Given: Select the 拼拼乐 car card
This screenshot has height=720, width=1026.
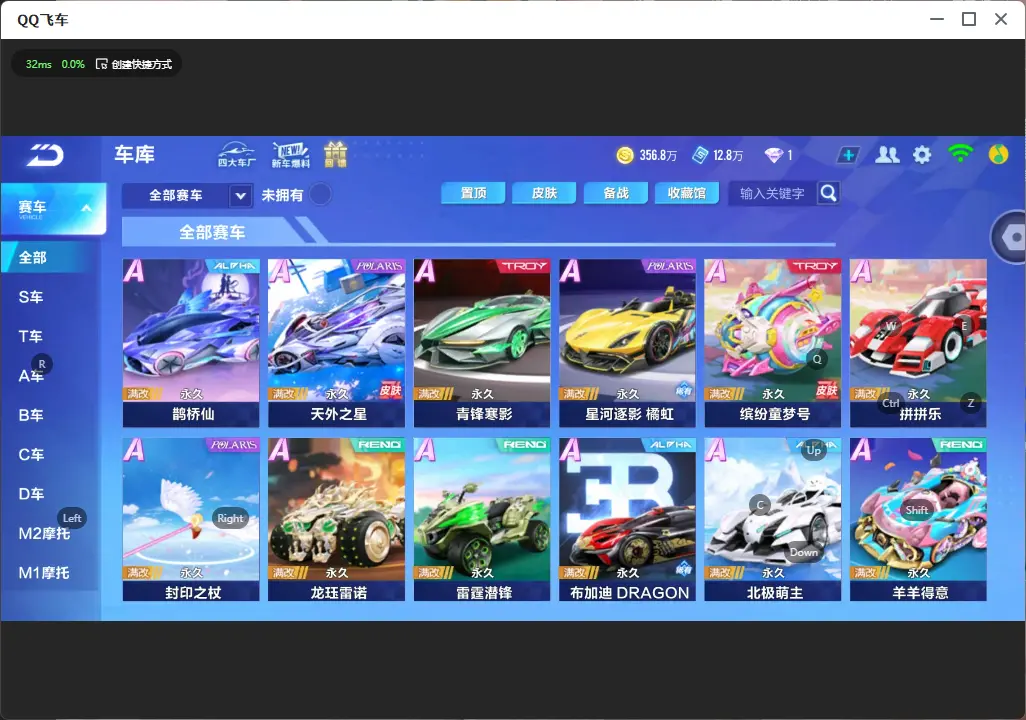Looking at the screenshot, I should click(x=918, y=343).
